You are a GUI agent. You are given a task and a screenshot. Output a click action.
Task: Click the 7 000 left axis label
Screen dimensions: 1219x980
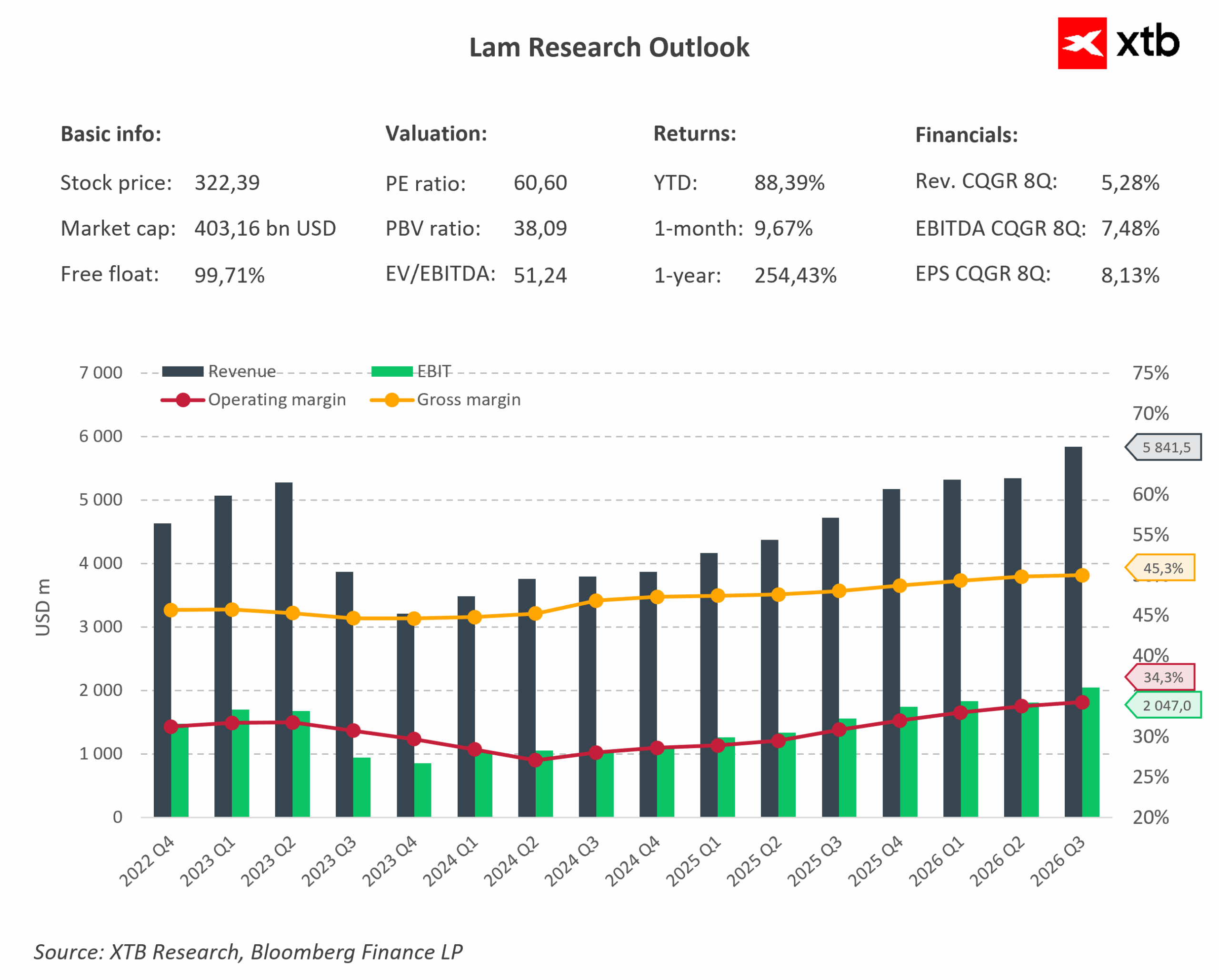tap(100, 373)
